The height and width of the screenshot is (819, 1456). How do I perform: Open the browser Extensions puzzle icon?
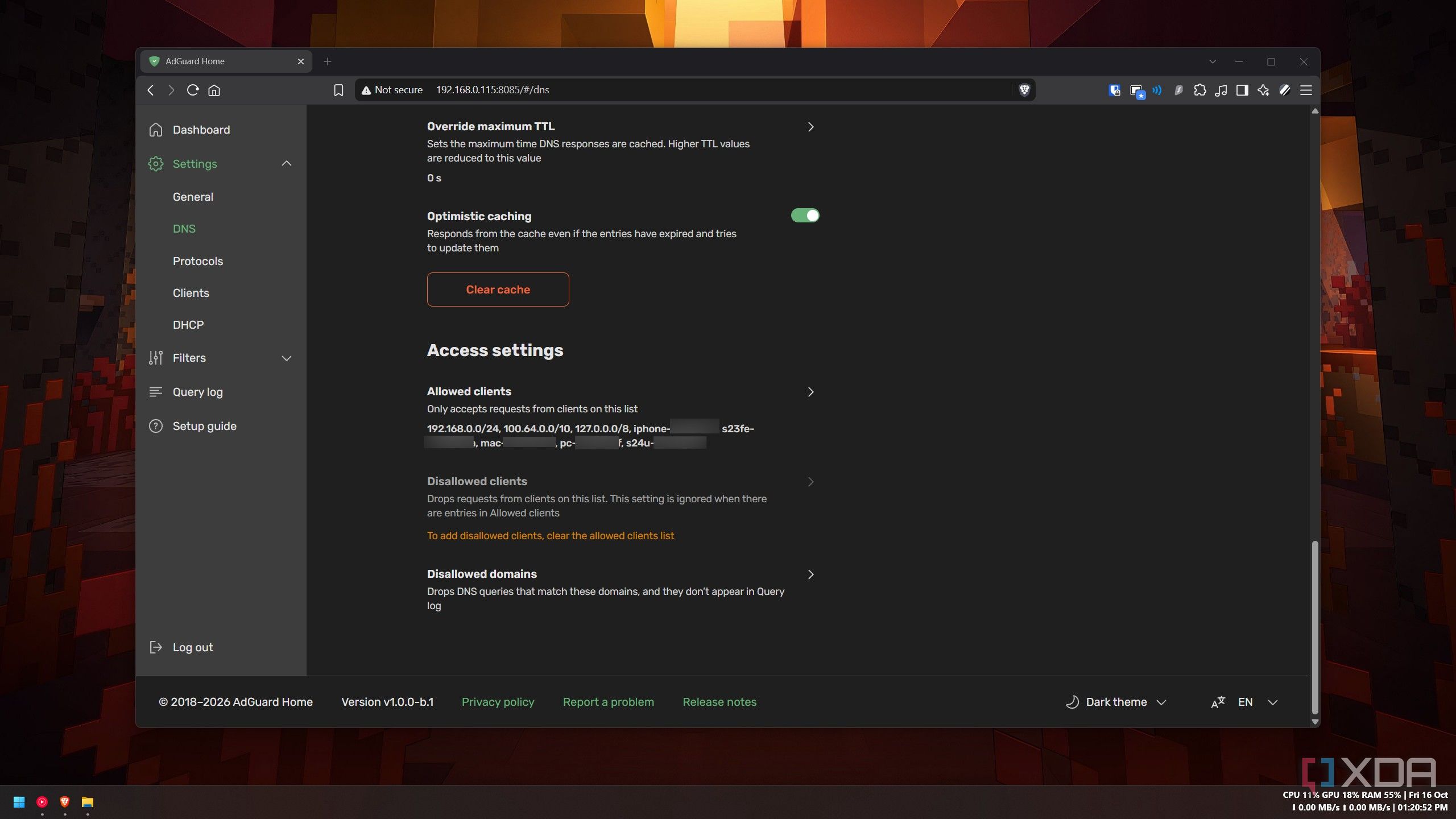1200,90
